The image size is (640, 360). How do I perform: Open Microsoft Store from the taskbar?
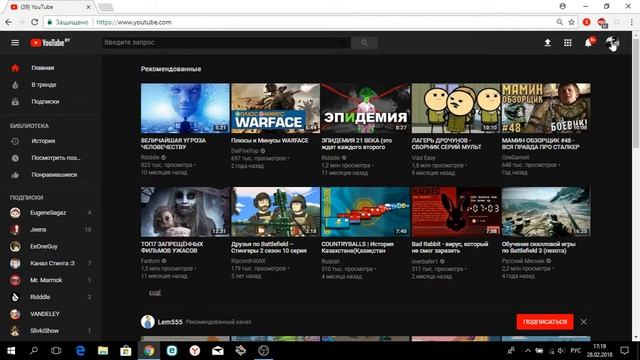tap(126, 351)
